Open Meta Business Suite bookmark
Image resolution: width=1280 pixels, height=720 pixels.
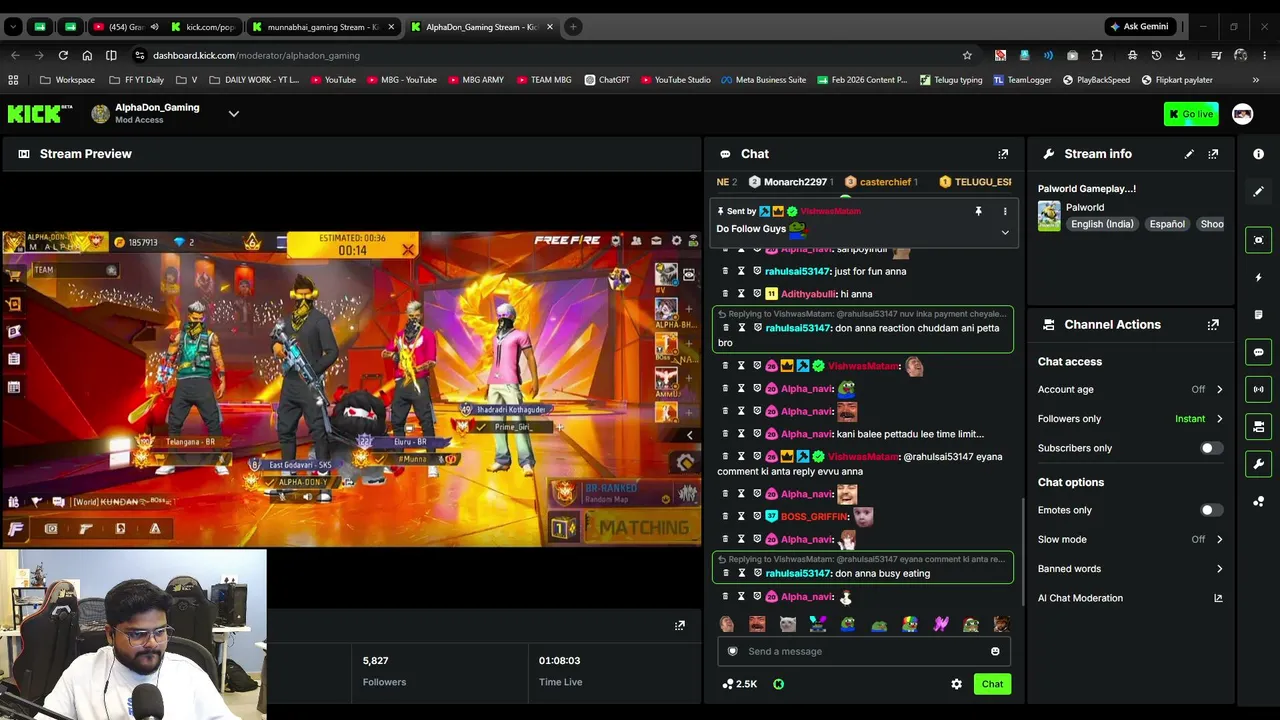point(763,80)
